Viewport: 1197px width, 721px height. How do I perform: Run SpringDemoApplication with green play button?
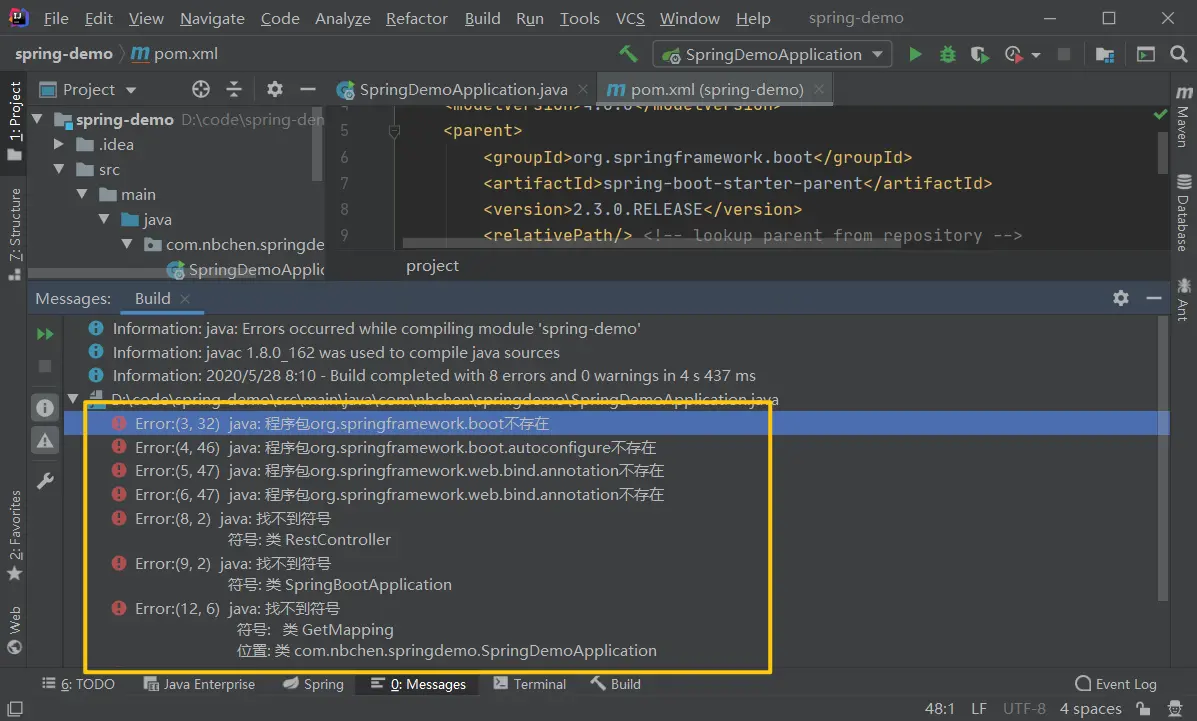(x=915, y=54)
